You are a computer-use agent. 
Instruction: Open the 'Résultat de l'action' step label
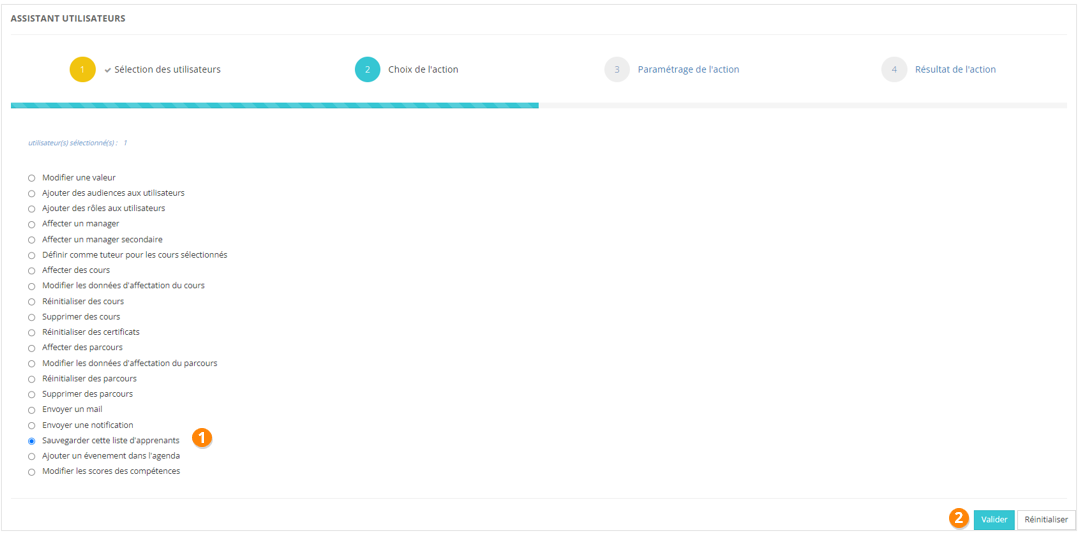(x=955, y=70)
